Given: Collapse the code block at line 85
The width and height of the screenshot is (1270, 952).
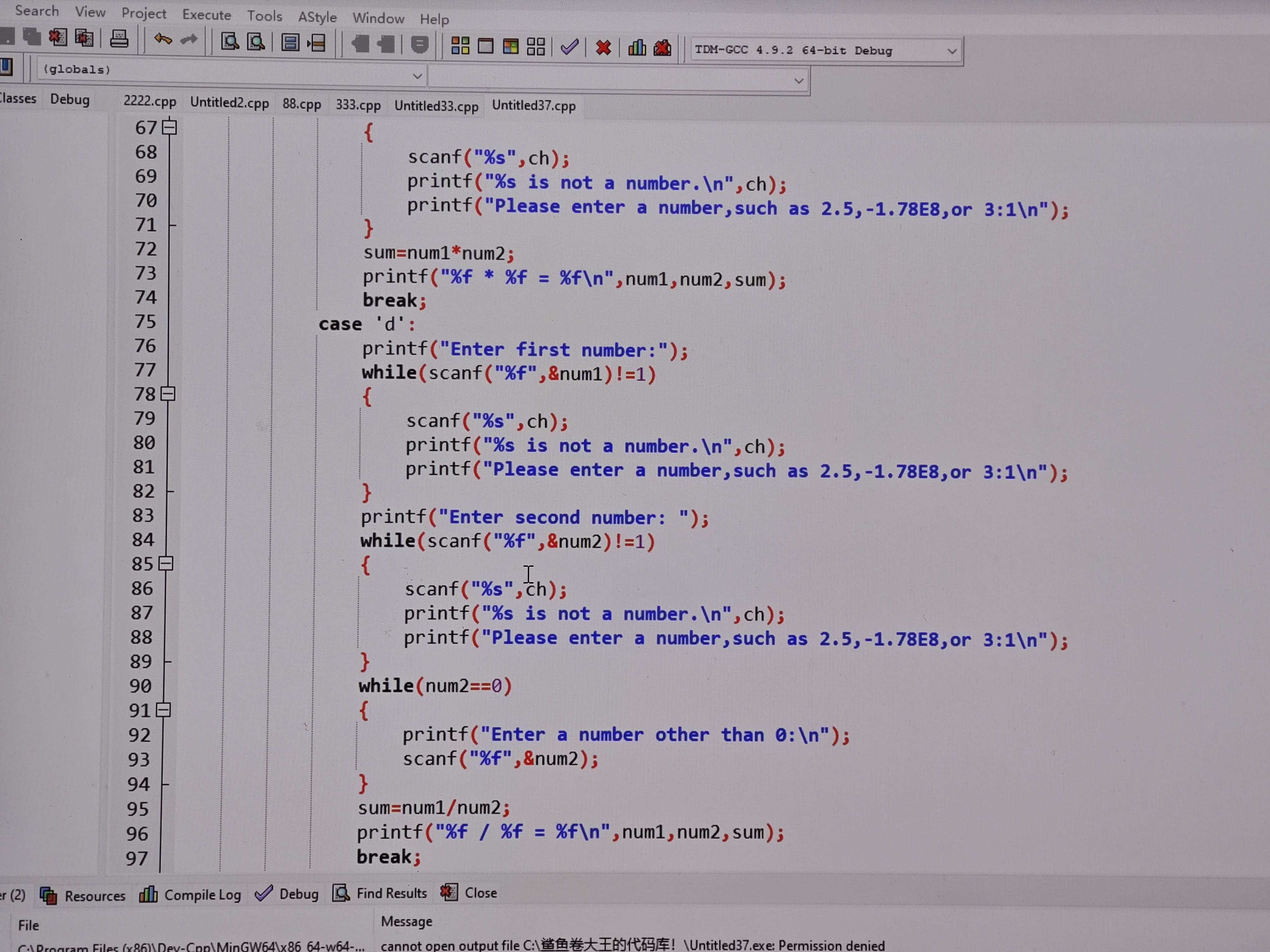Looking at the screenshot, I should [x=166, y=563].
